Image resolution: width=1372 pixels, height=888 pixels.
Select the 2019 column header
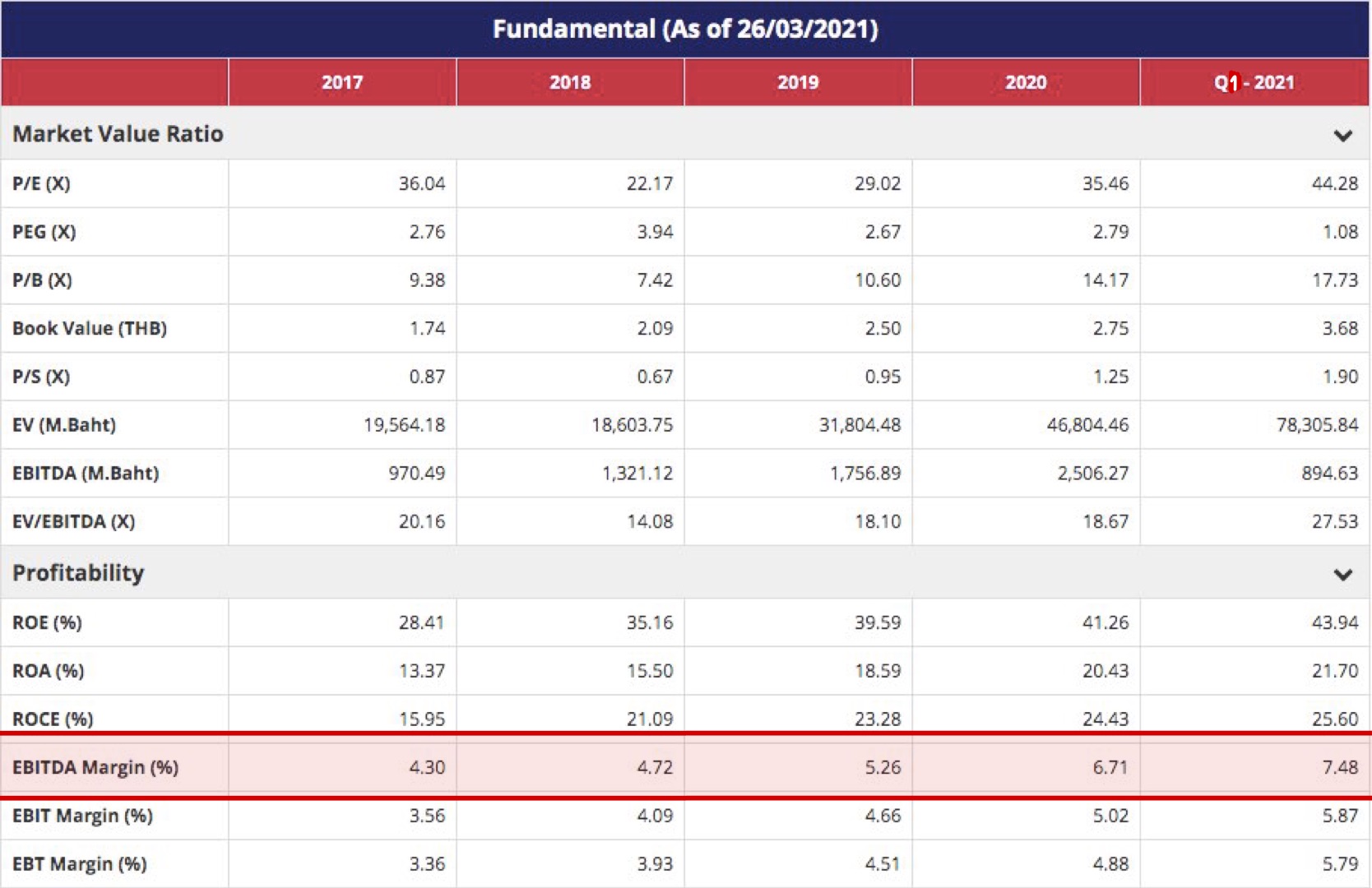coord(797,82)
